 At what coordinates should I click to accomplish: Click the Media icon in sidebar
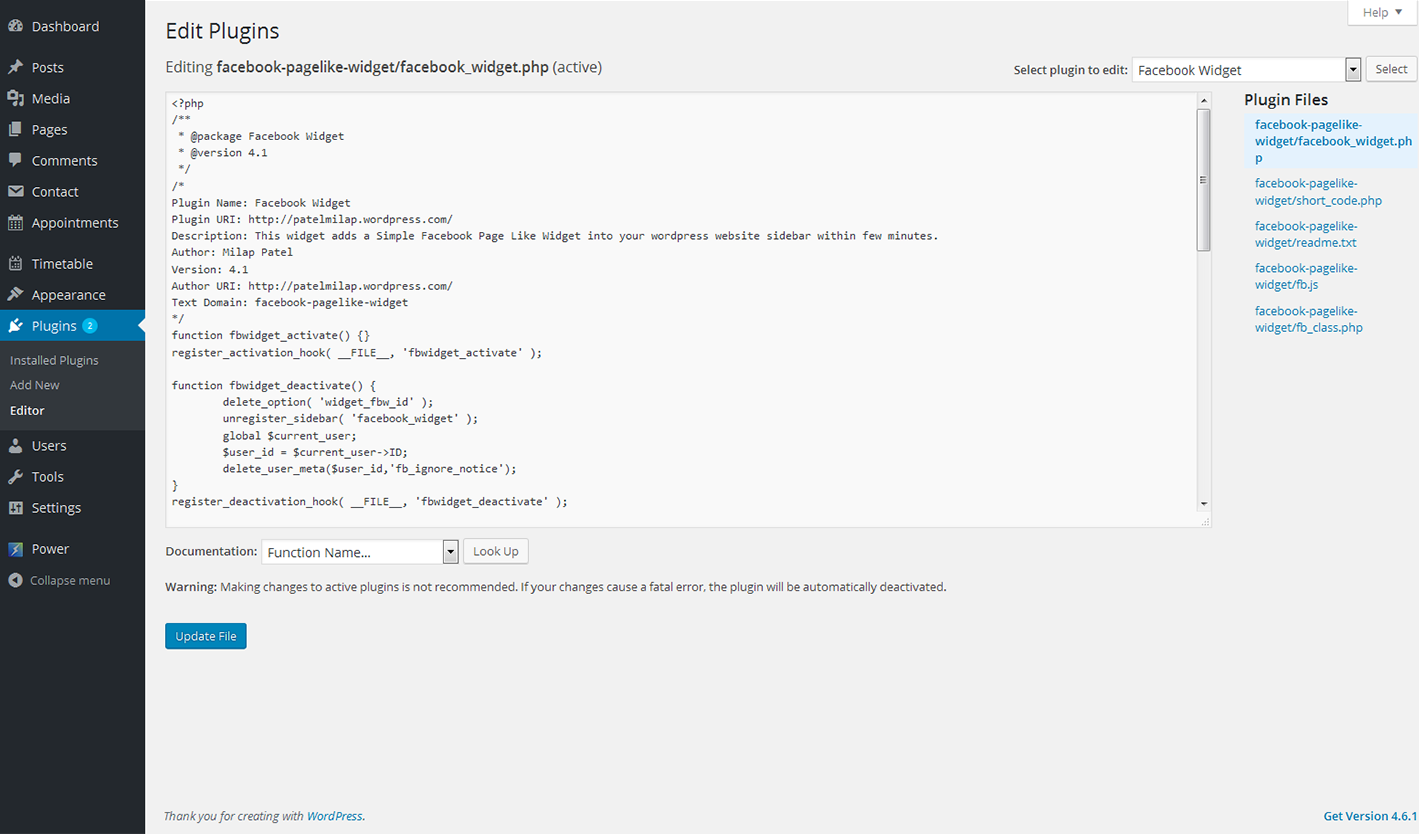[x=16, y=98]
